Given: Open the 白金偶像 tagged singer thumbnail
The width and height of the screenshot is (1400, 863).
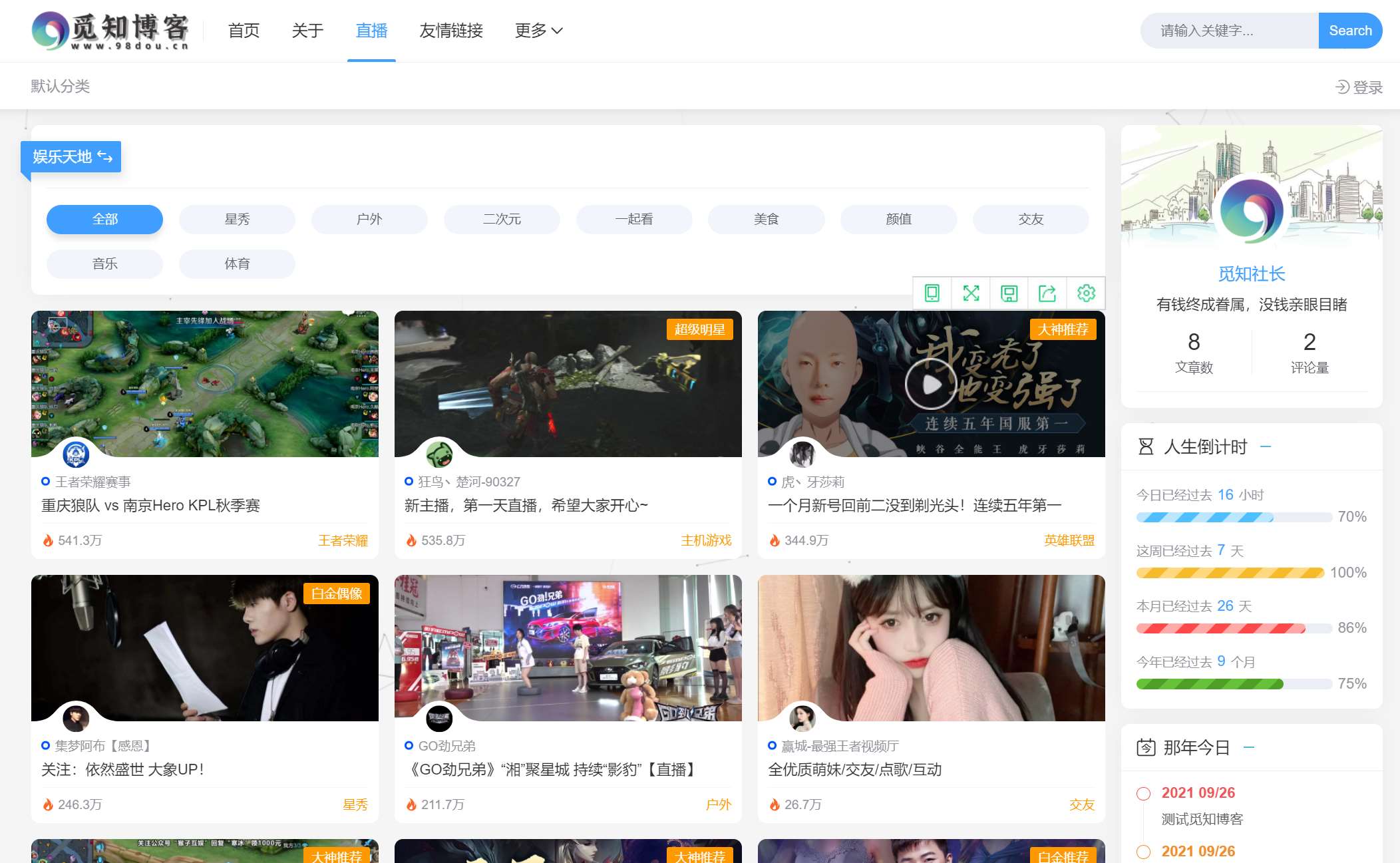Looking at the screenshot, I should click(x=205, y=648).
